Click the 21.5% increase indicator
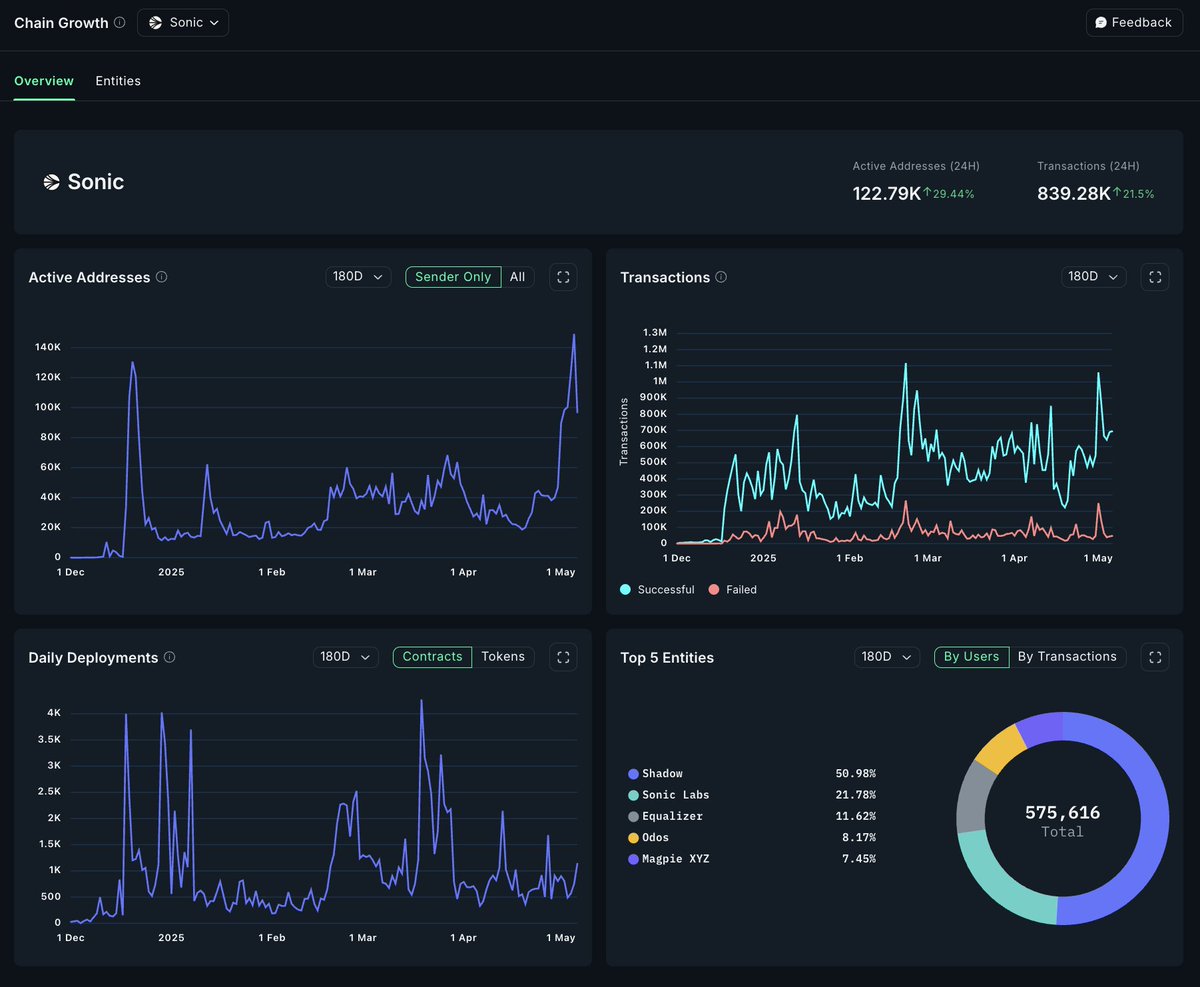 1133,194
